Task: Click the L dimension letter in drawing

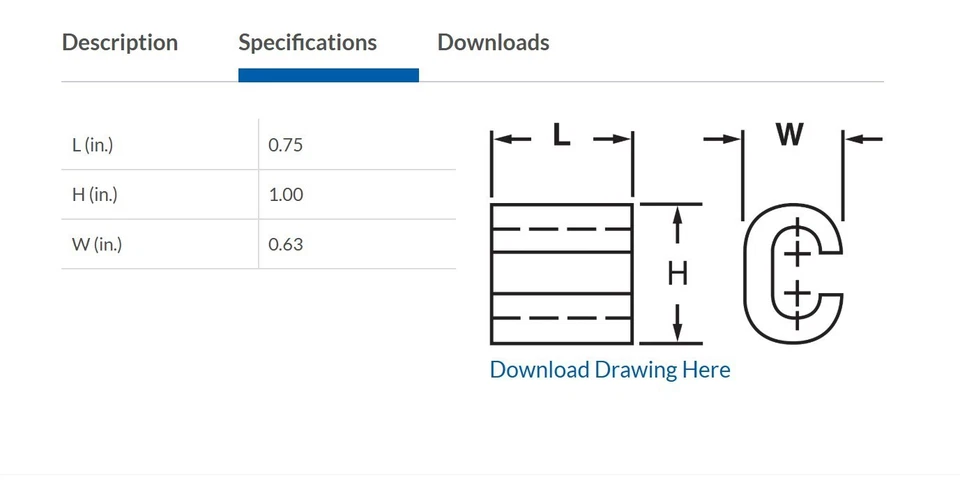Action: [x=562, y=135]
